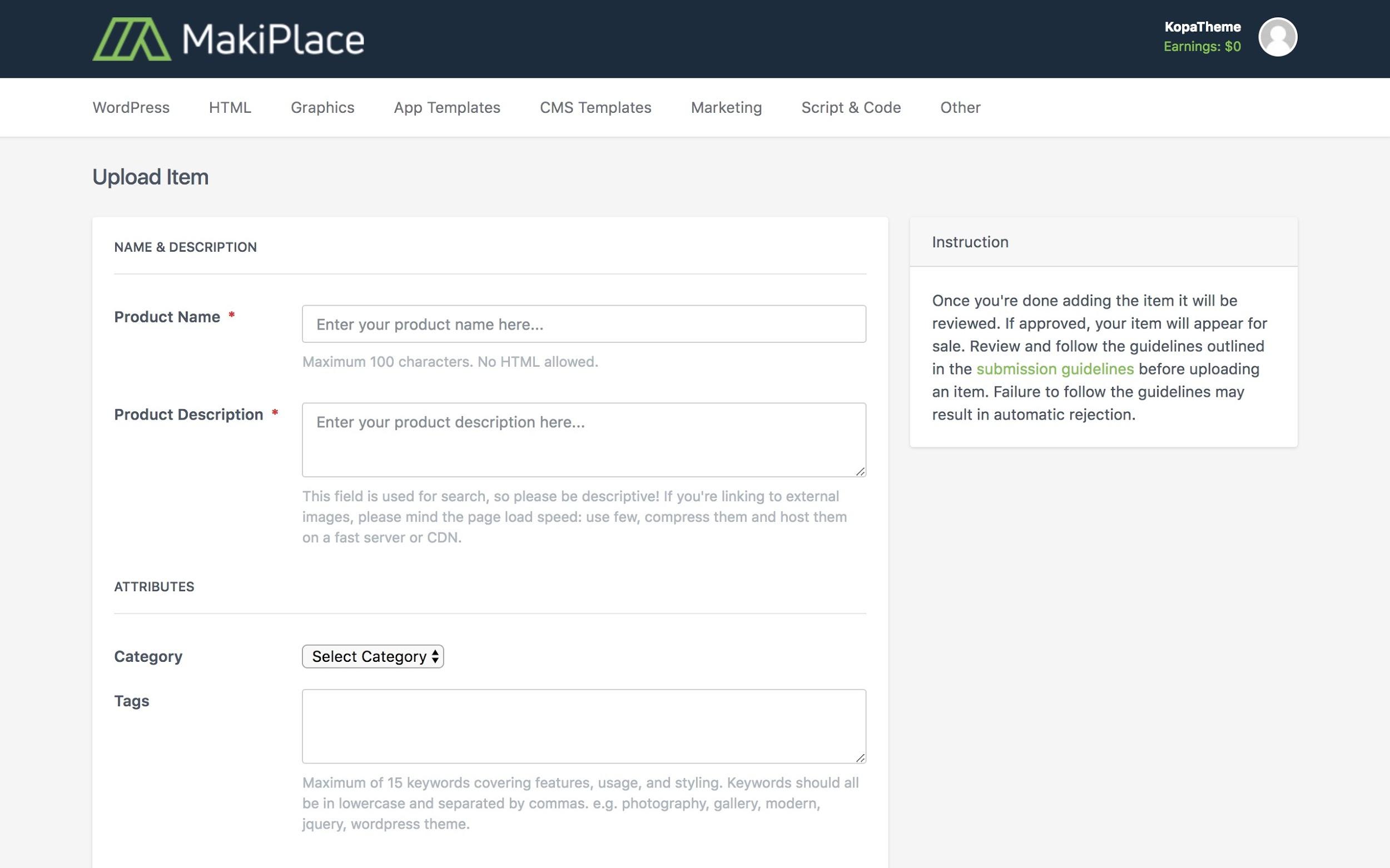Viewport: 1390px width, 868px height.
Task: Grab the Tags textarea resize handle
Action: [x=860, y=758]
